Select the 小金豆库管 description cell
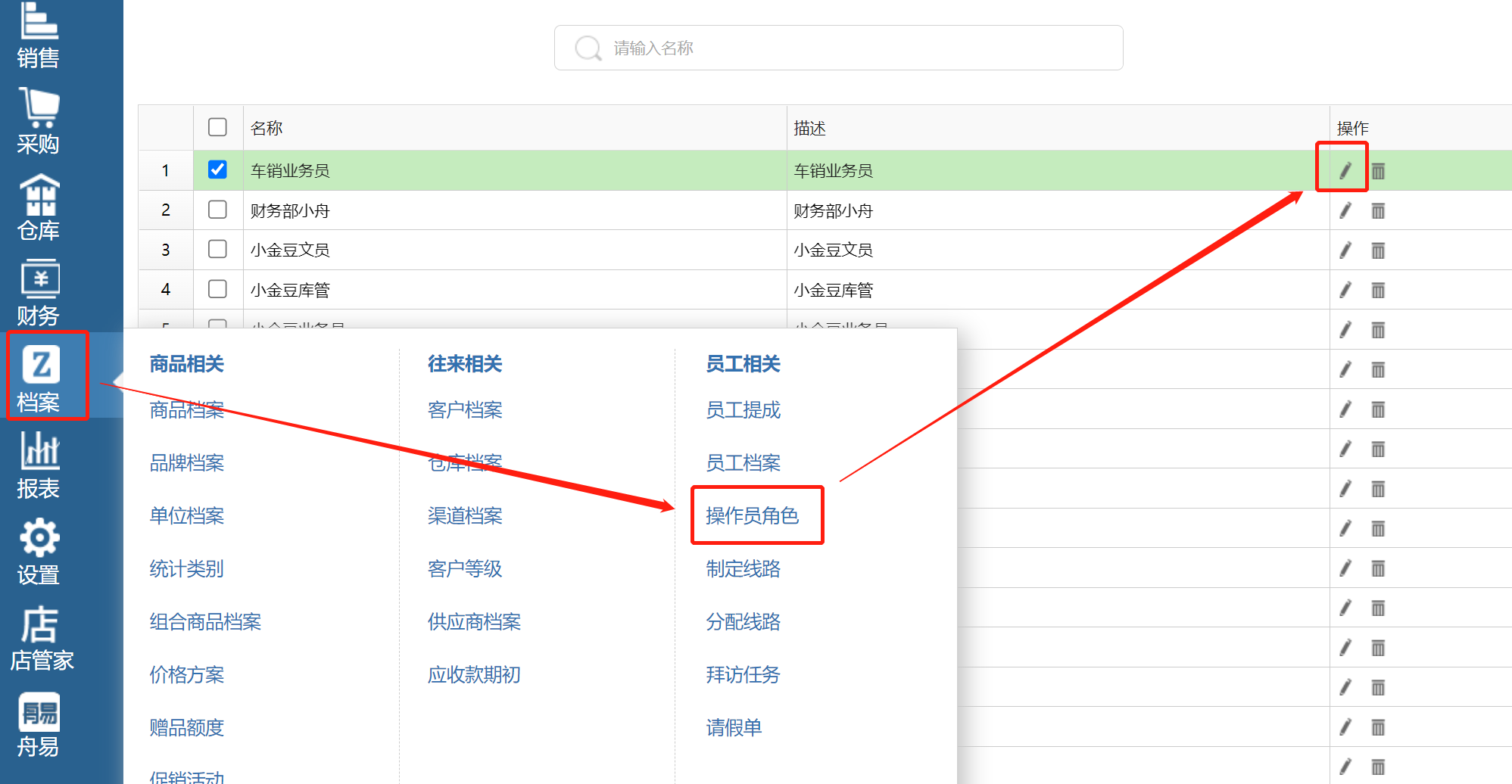This screenshot has height=784, width=1512. click(x=1058, y=290)
